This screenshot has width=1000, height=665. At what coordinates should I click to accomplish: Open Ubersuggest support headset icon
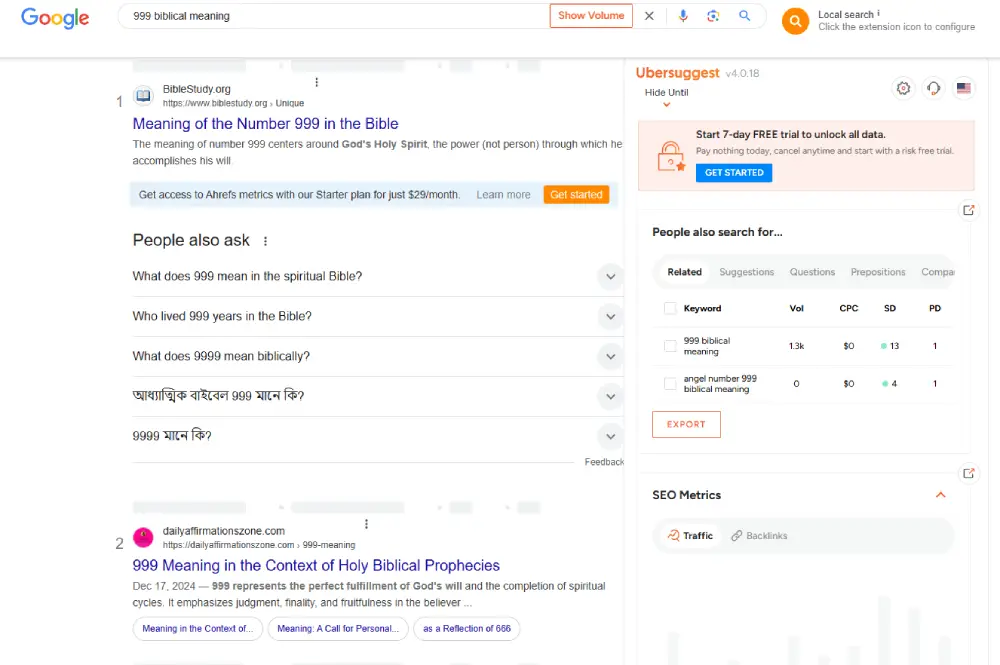click(x=933, y=88)
